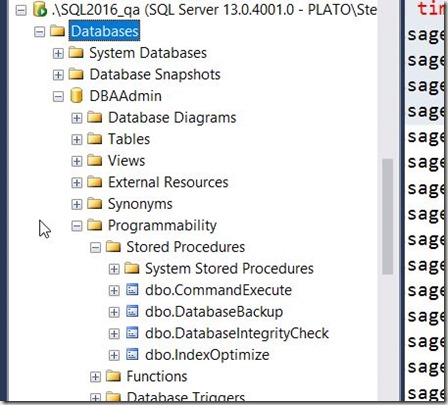This screenshot has height=405, width=448.
Task: Expand the External Resources folder
Action: point(77,183)
